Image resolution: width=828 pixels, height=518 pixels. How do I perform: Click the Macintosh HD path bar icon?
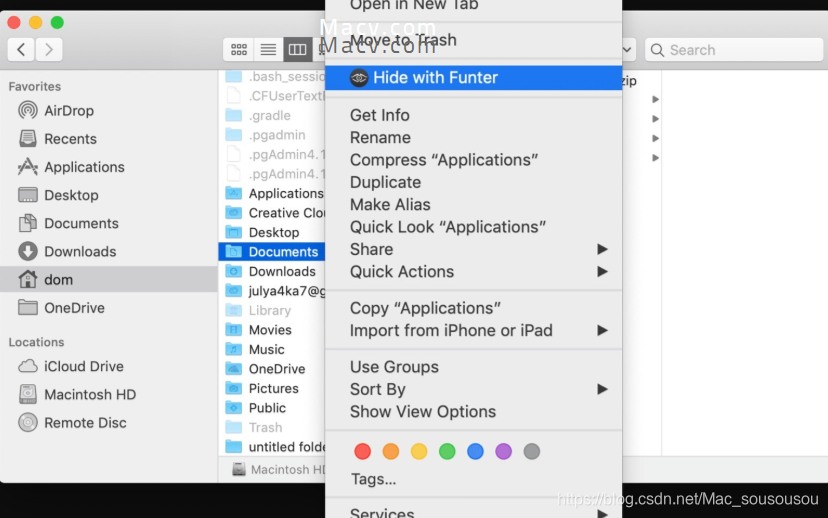239,469
